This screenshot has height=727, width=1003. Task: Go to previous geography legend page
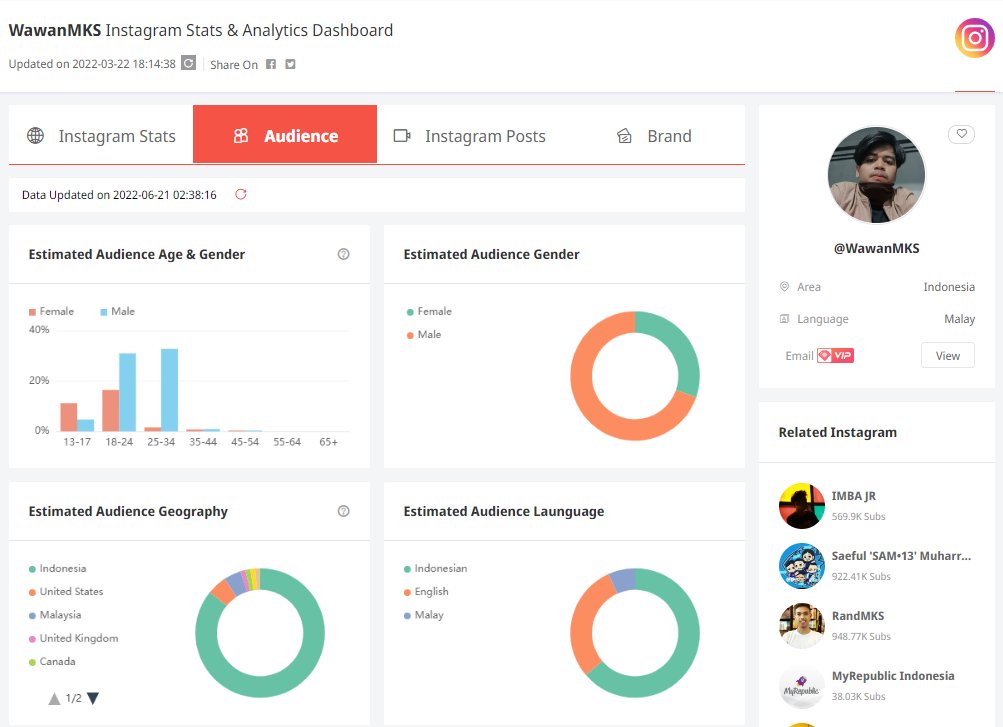point(54,698)
